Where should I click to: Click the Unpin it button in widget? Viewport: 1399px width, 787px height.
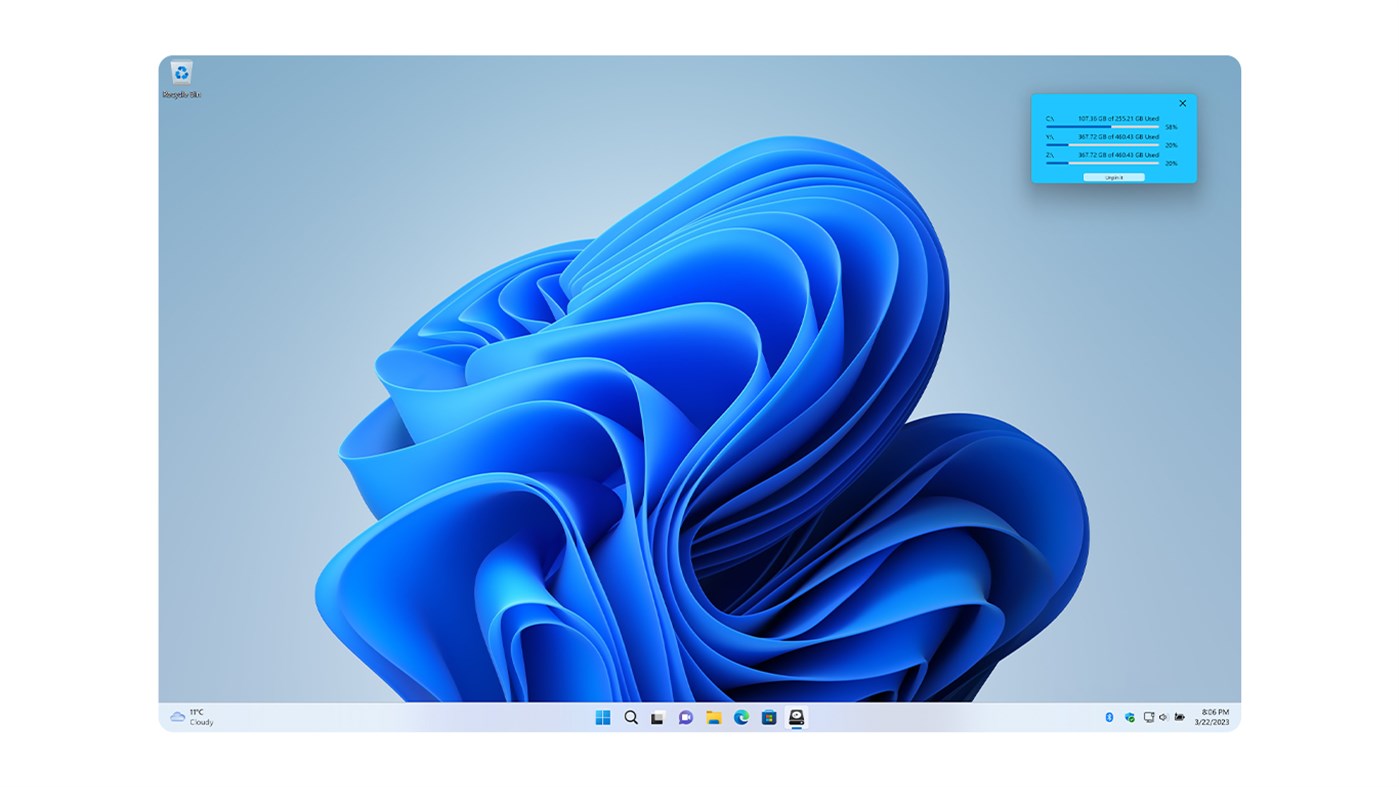[1114, 177]
